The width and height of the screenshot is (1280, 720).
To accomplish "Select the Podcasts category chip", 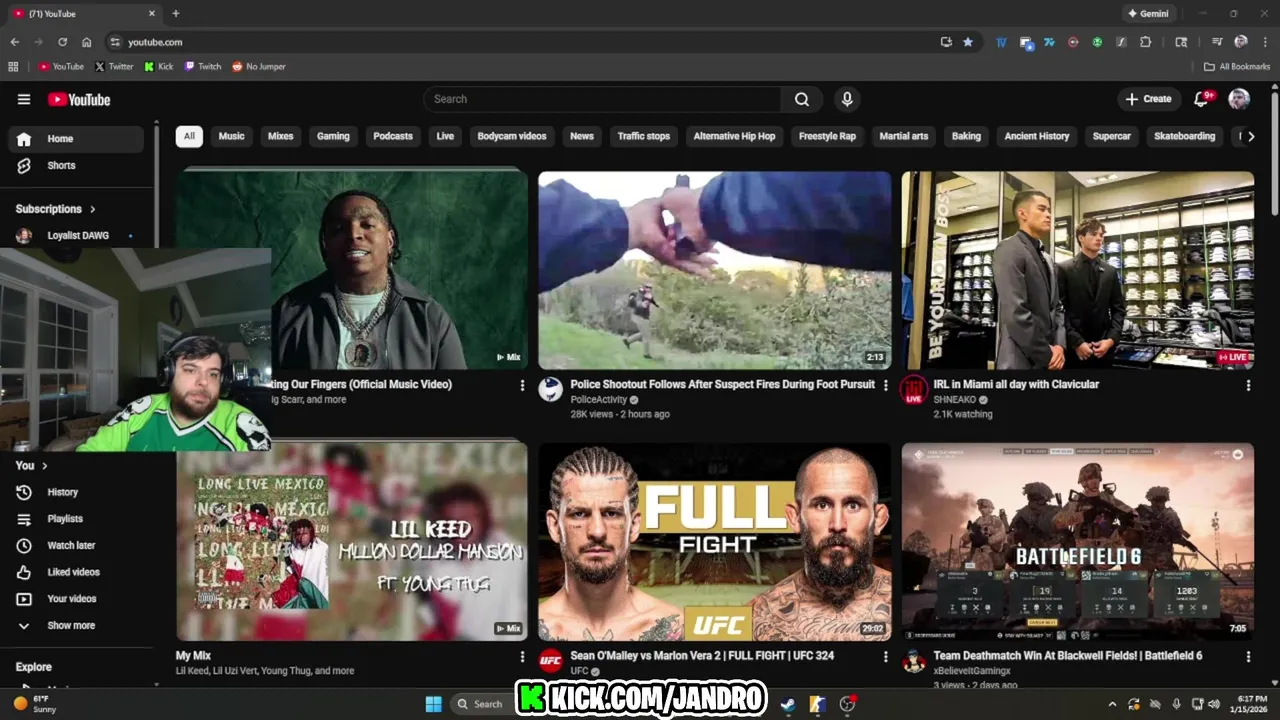I will tap(393, 136).
